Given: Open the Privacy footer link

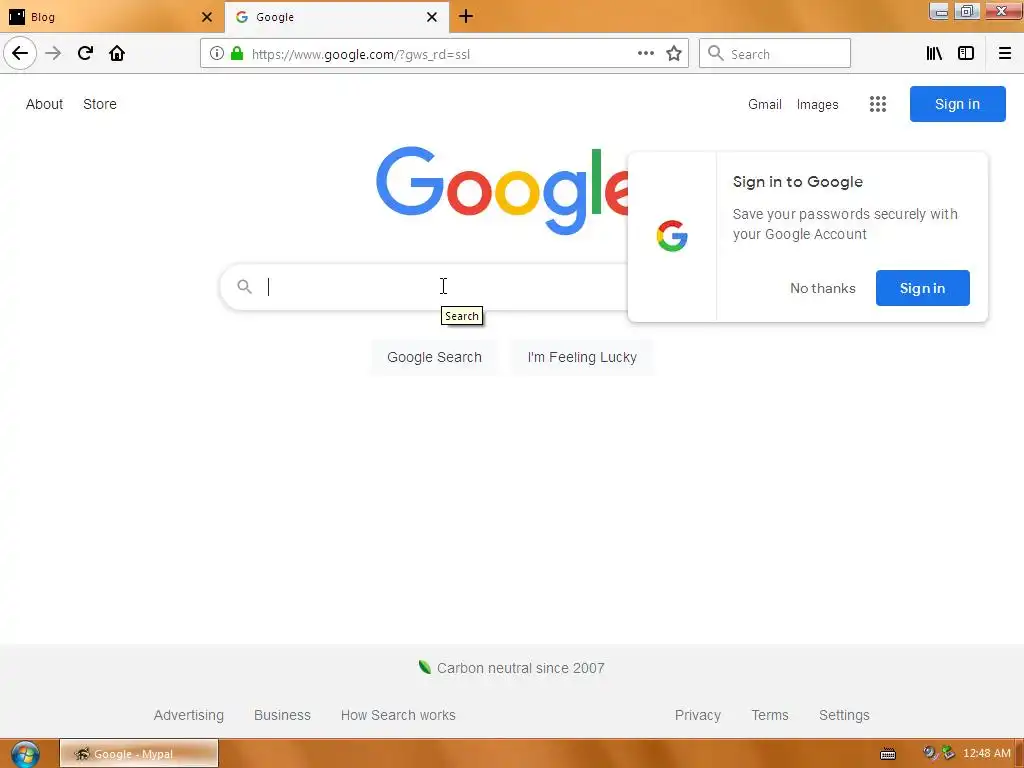Looking at the screenshot, I should coord(697,715).
